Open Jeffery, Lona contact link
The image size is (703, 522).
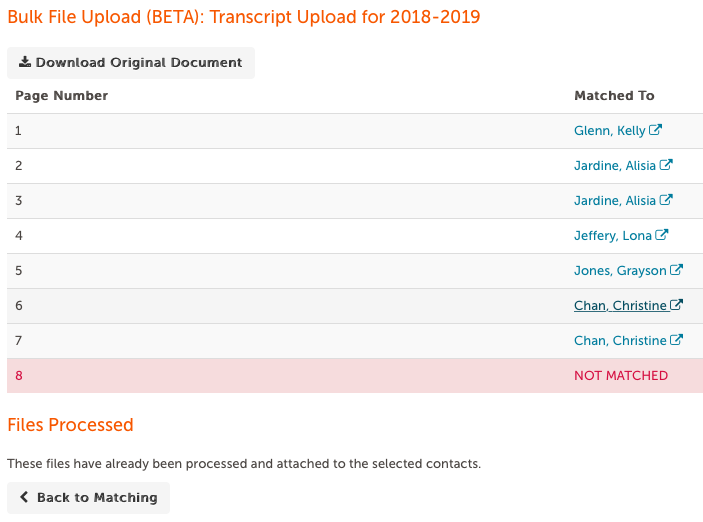[612, 236]
